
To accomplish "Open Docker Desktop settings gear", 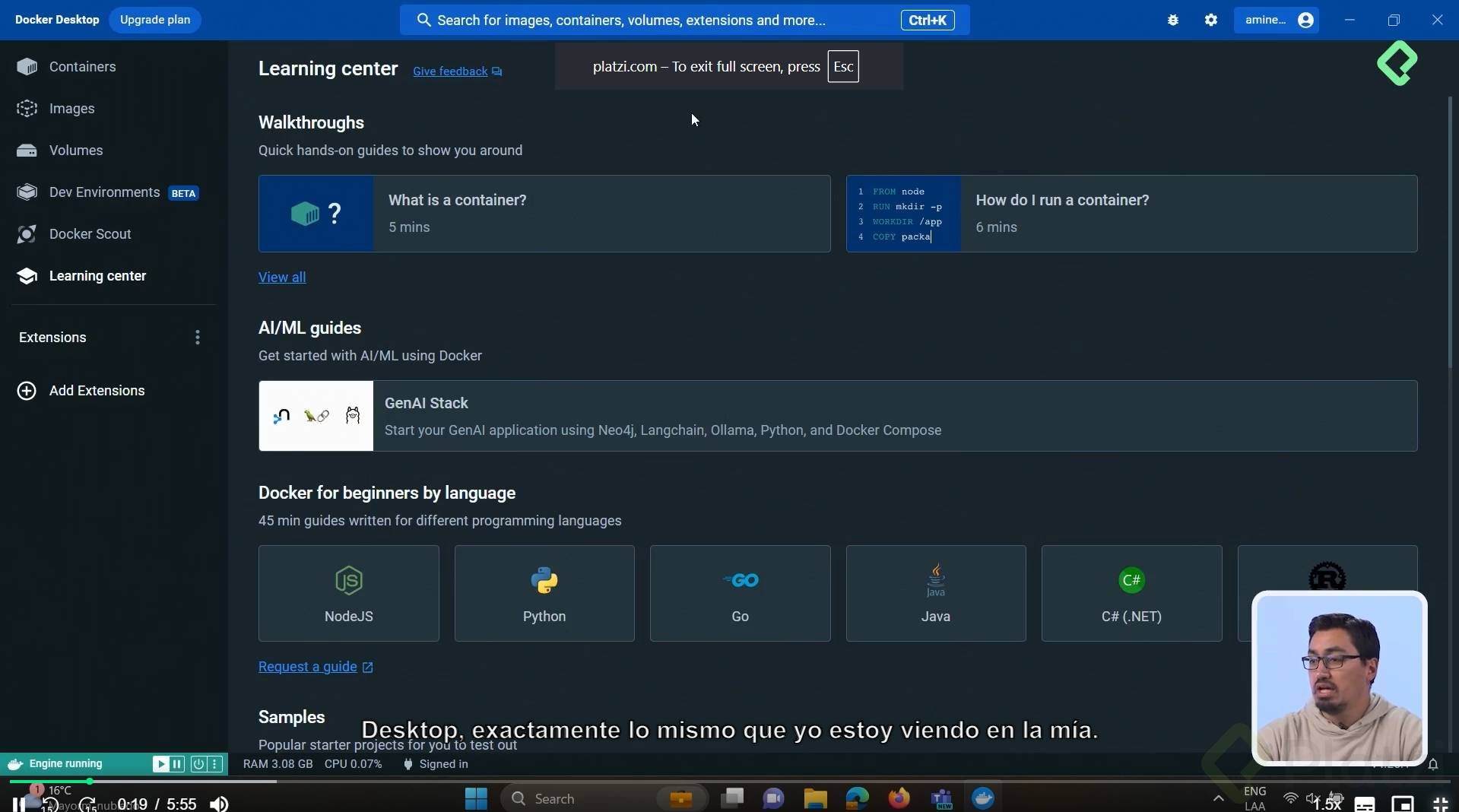I will [x=1211, y=21].
